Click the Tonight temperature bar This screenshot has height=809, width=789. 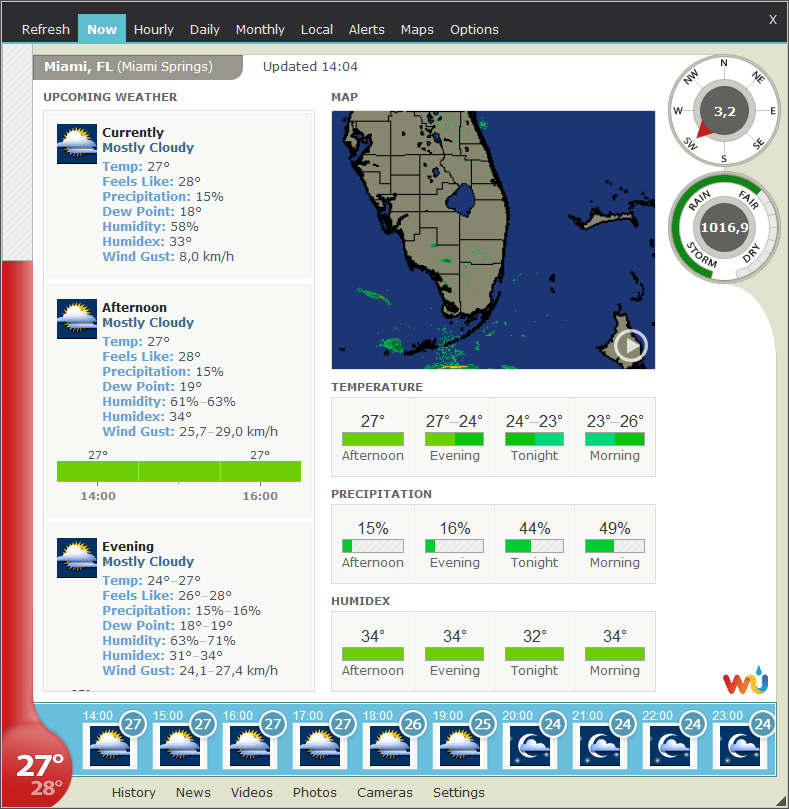[x=534, y=439]
